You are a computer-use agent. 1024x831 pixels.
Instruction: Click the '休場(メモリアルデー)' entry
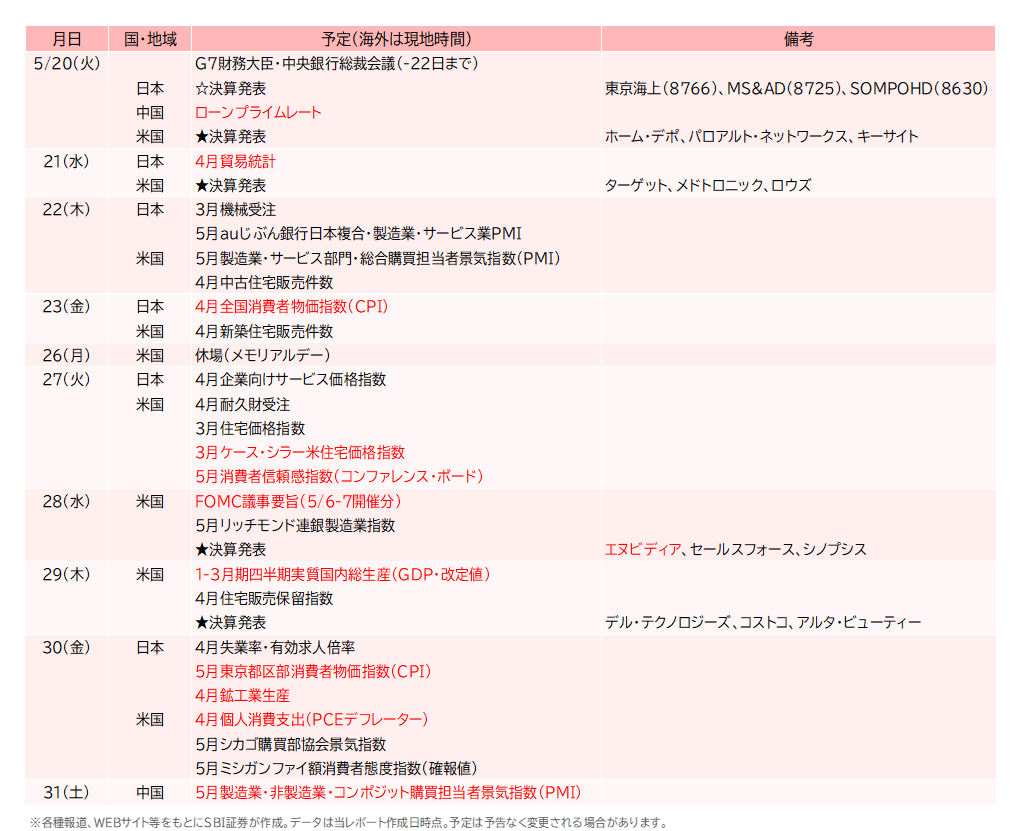263,355
